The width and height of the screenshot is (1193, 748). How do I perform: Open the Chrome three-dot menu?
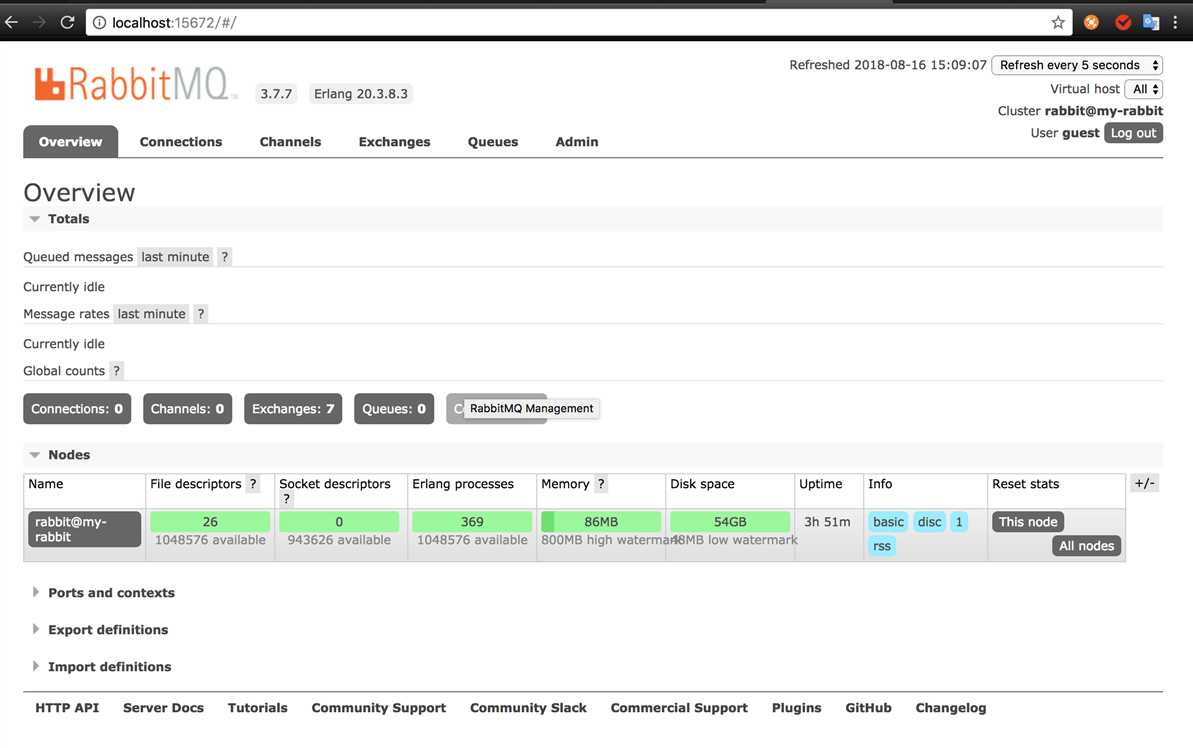point(1176,23)
